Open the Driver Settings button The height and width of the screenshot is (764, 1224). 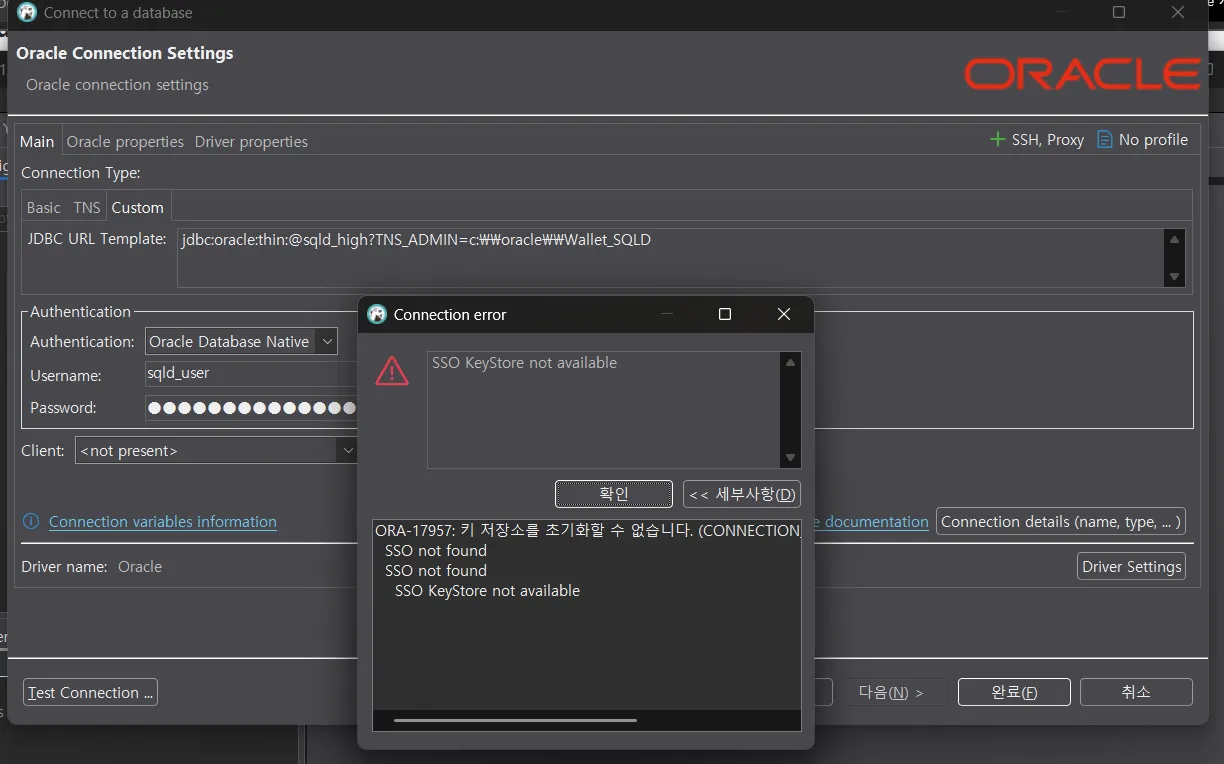click(x=1132, y=566)
